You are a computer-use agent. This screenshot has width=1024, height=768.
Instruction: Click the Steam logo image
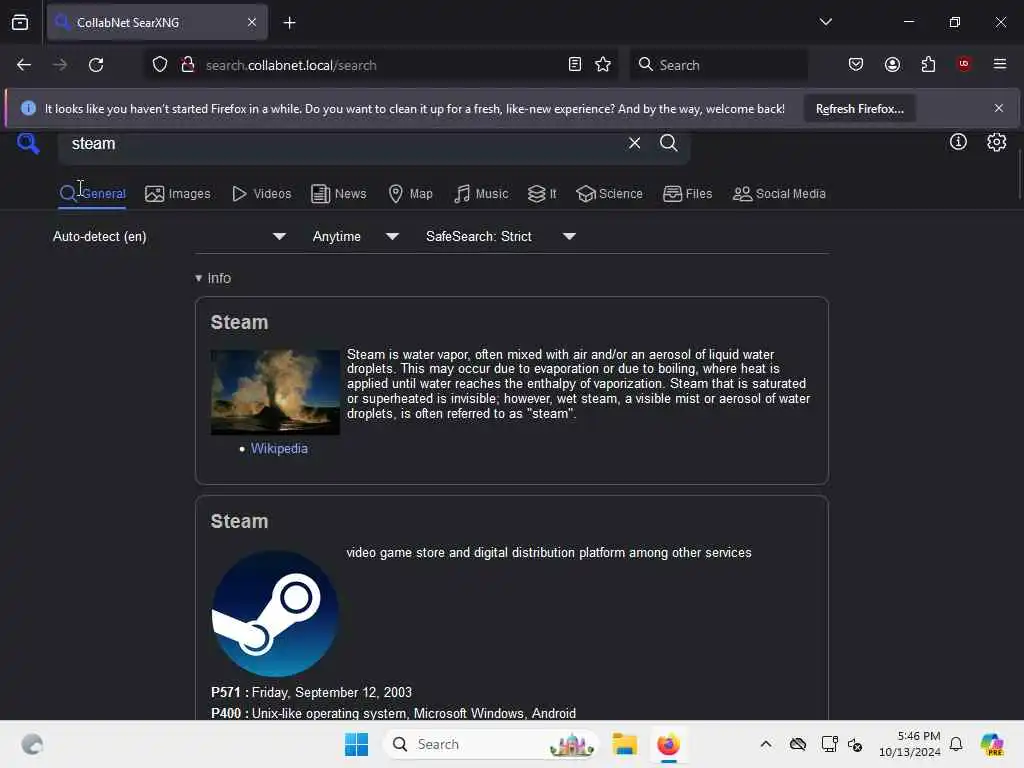point(275,613)
